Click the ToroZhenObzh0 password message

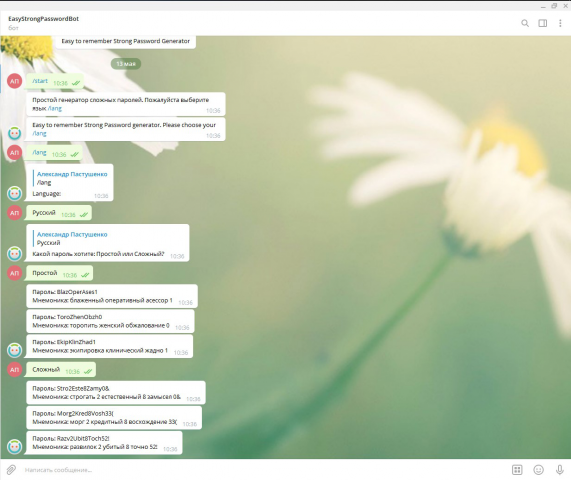(x=110, y=322)
